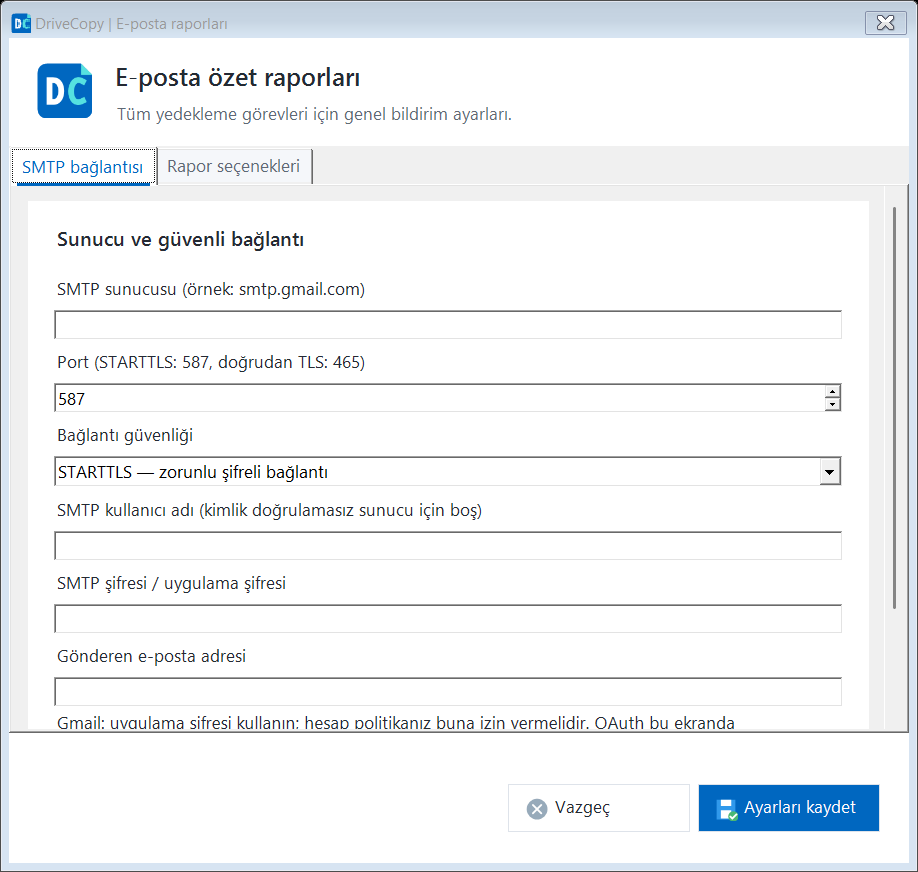Click the "SMTP kullanıcı adı" label text
918x872 pixels.
click(x=269, y=510)
